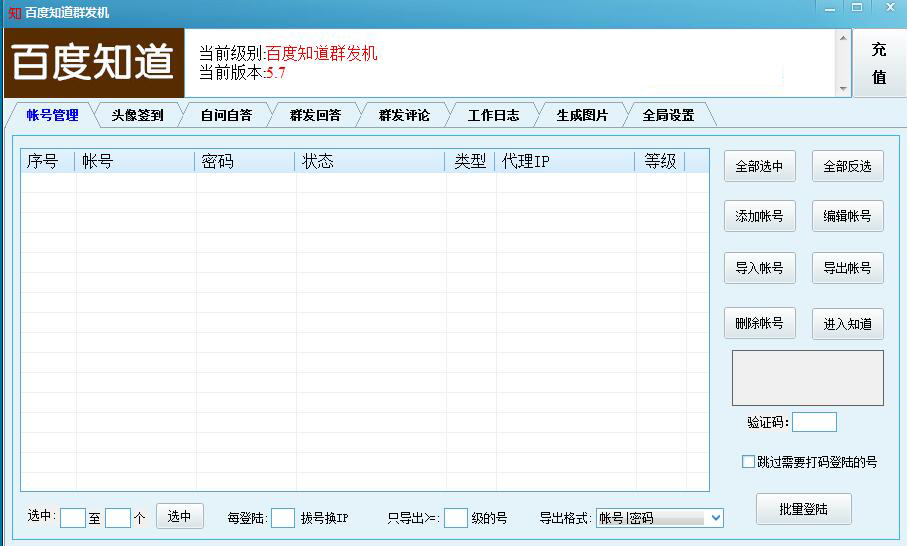Click the 导出帐号 button
The height and width of the screenshot is (546, 907).
[847, 268]
